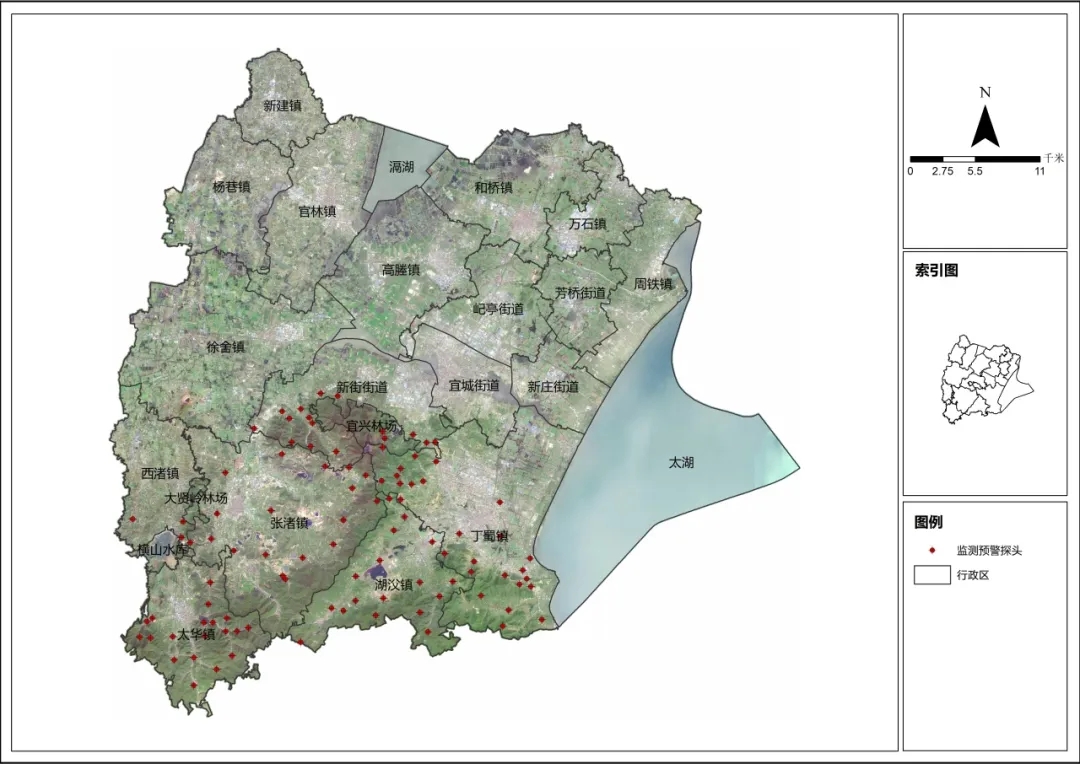Click the 索引图 panel title

(x=936, y=270)
